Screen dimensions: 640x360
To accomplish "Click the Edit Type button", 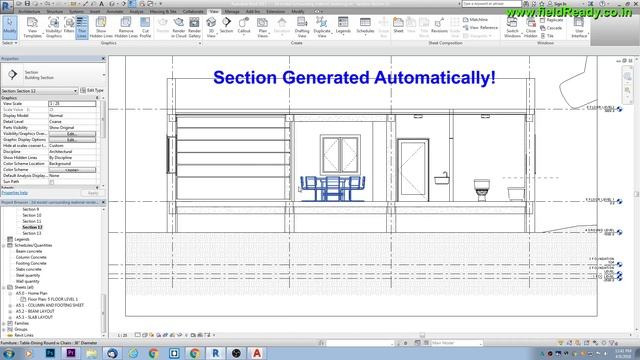I will [x=92, y=90].
